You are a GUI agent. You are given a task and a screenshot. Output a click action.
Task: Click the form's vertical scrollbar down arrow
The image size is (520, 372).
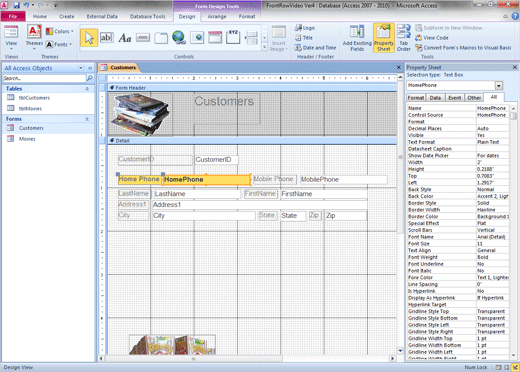[x=400, y=351]
